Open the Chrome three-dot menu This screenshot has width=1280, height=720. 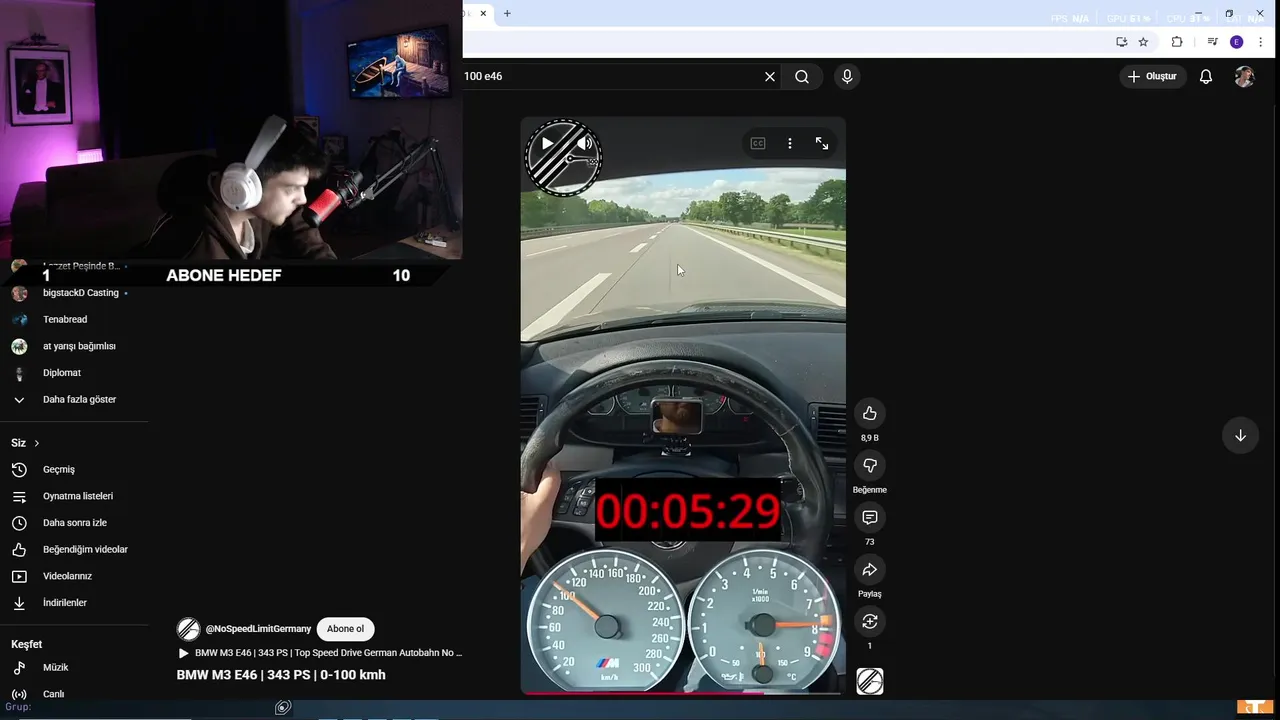1260,42
